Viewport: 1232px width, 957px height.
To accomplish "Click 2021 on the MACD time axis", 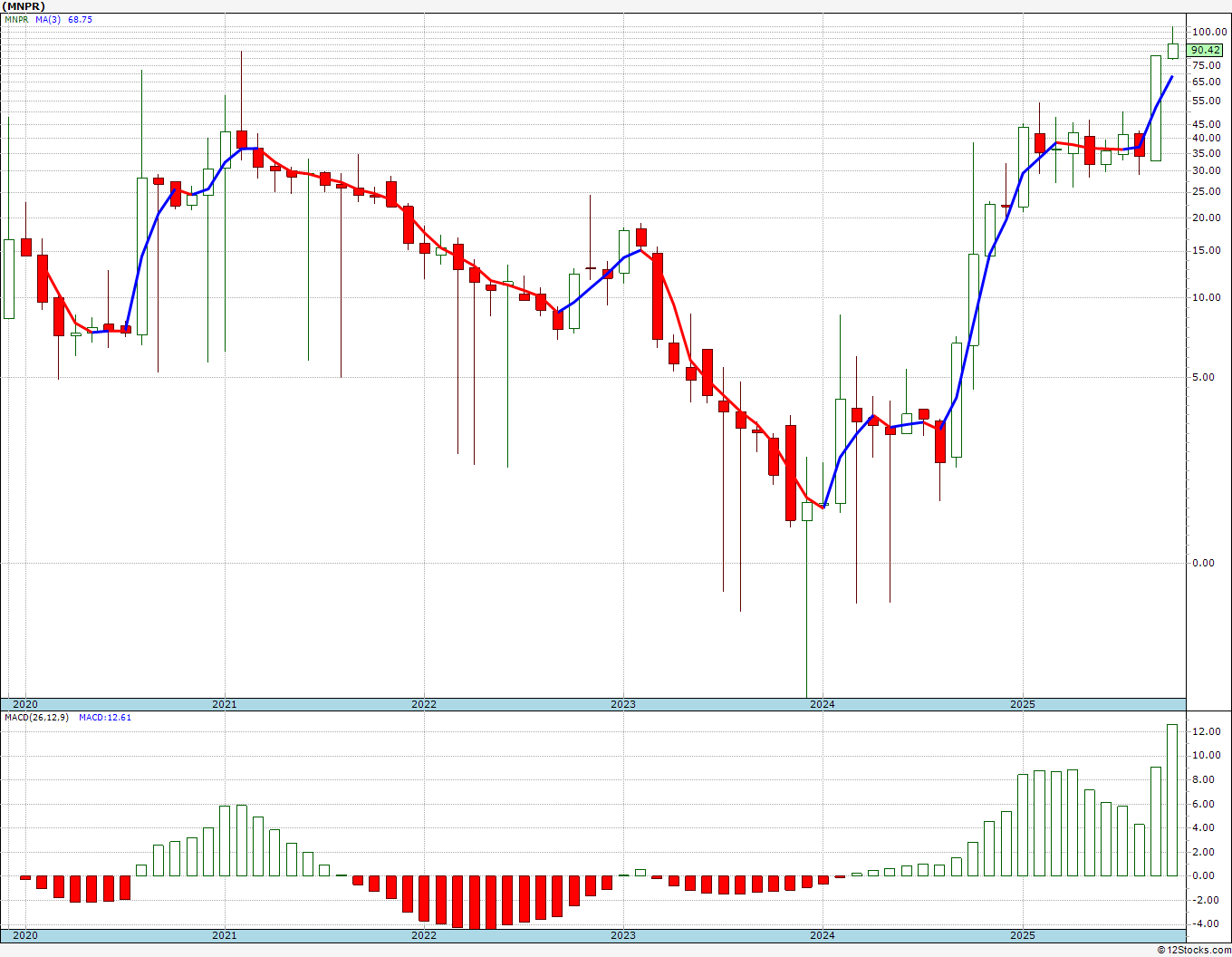I will tap(225, 935).
